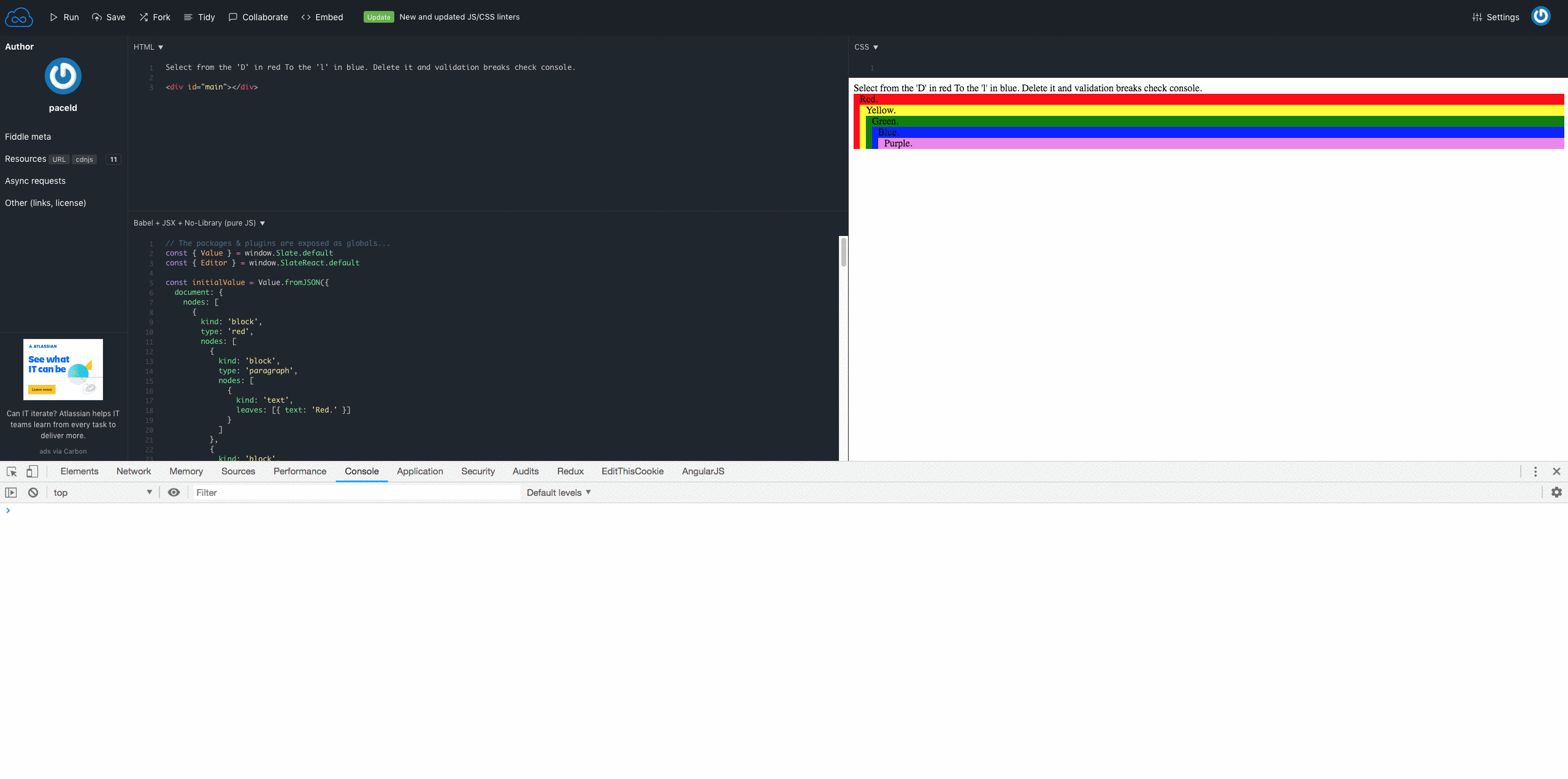Click the Update linters button

tap(378, 17)
